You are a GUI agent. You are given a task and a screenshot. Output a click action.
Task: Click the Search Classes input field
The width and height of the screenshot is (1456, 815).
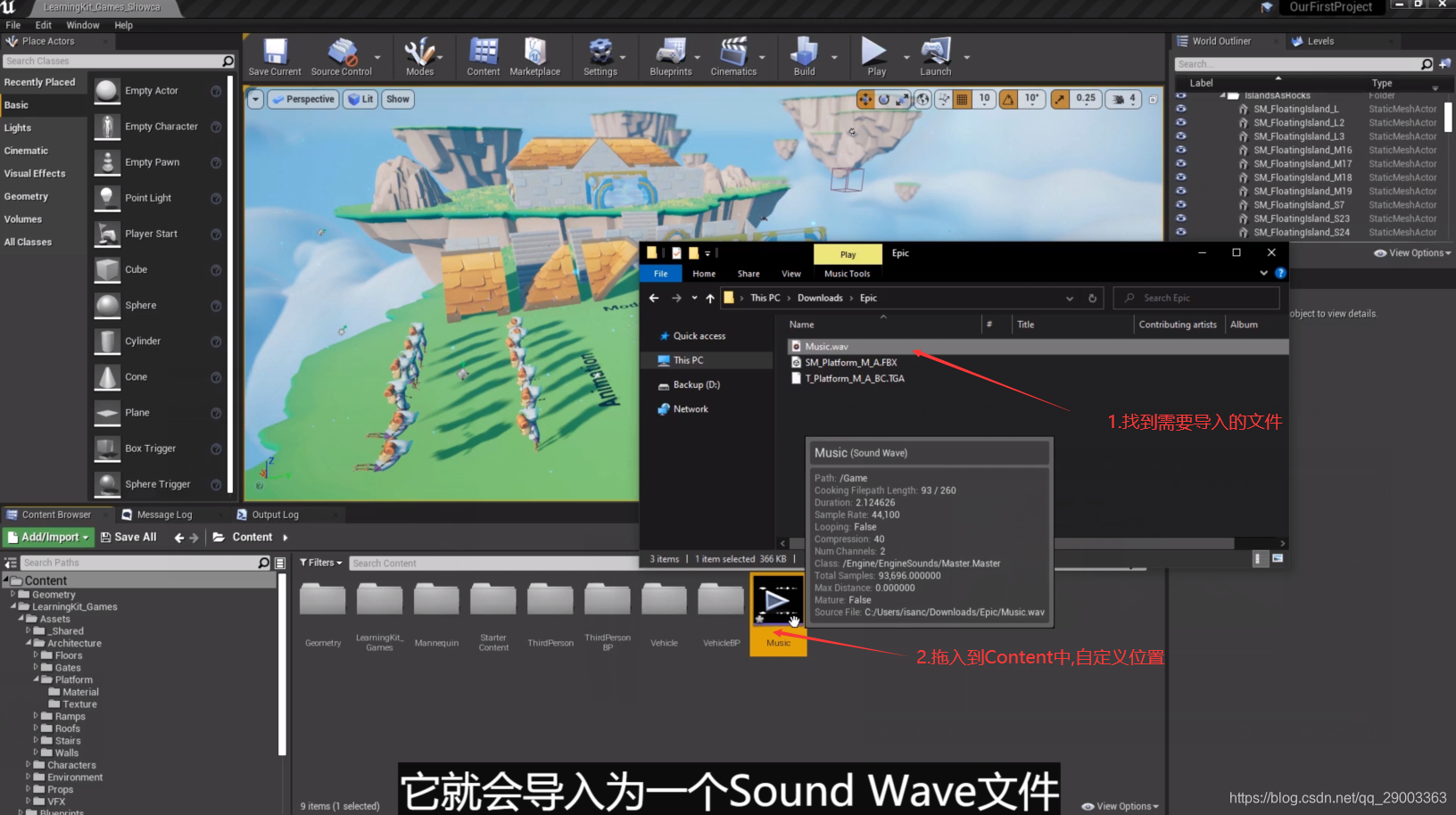tap(112, 61)
